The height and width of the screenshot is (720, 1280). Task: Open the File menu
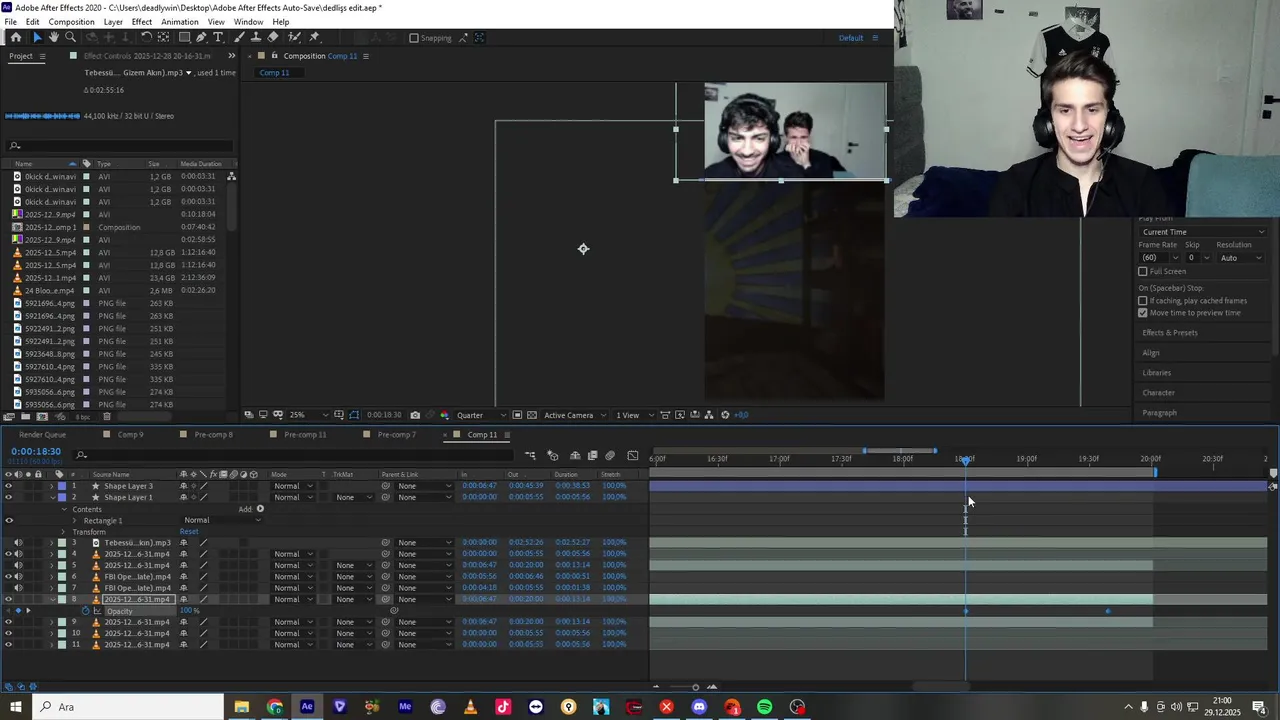coord(10,22)
